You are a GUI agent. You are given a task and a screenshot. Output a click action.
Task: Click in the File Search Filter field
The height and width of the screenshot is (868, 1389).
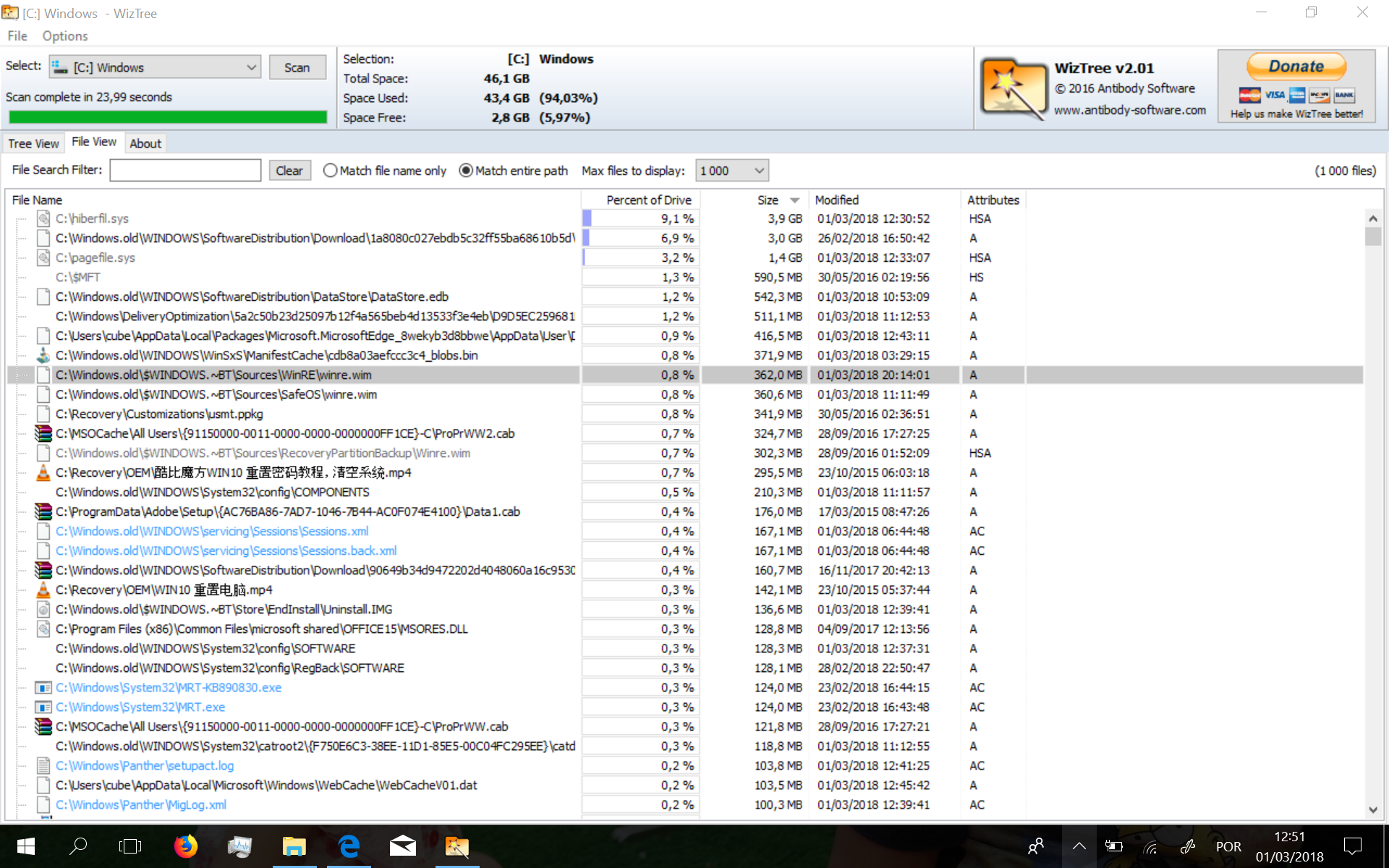[185, 171]
